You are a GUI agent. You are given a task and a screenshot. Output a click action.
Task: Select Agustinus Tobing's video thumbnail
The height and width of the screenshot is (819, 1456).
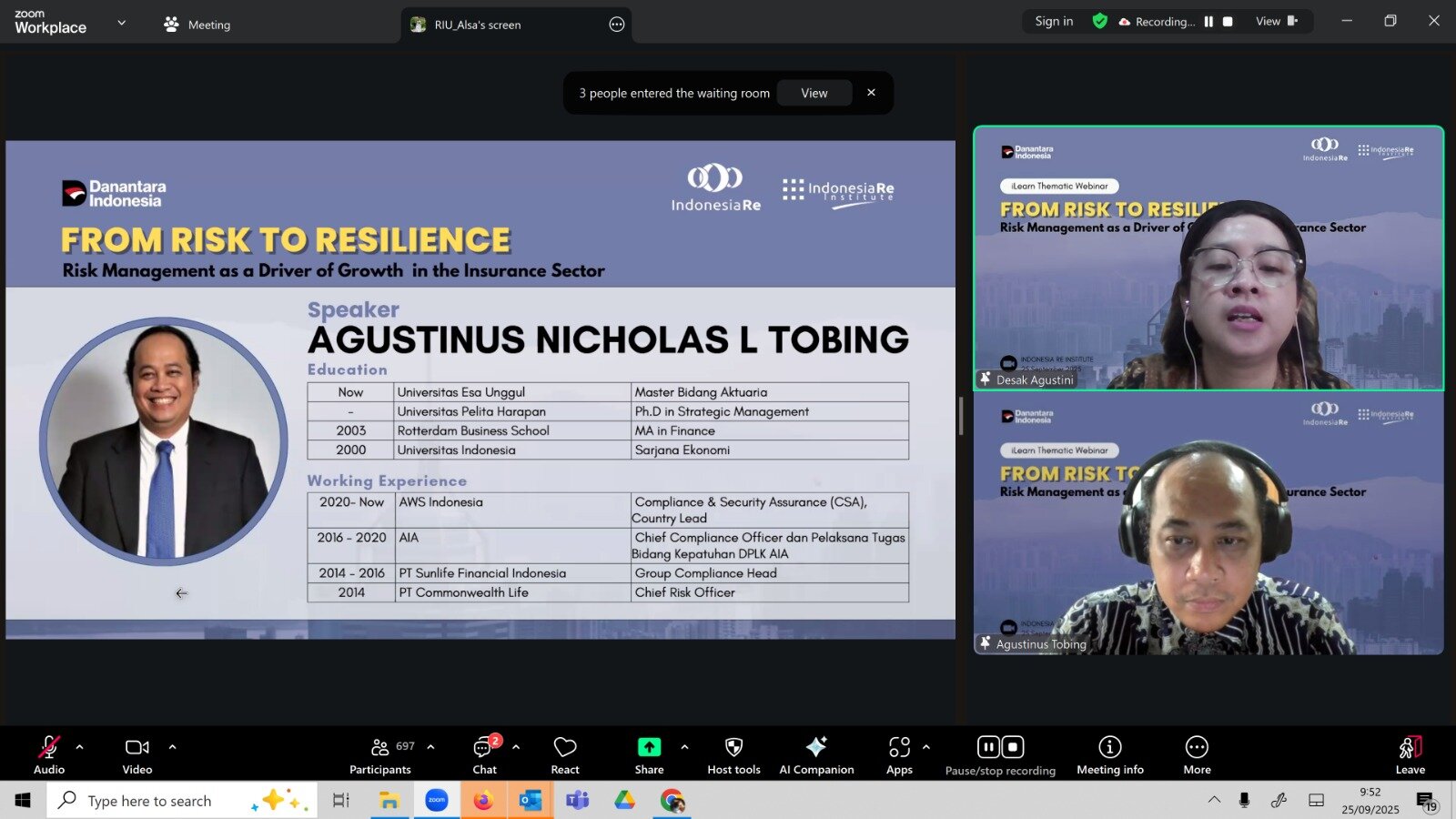(1208, 523)
